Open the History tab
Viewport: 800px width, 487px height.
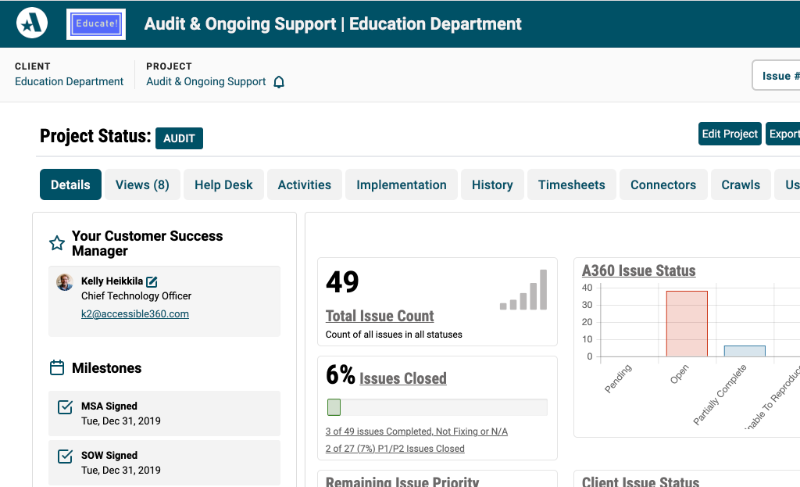(492, 185)
